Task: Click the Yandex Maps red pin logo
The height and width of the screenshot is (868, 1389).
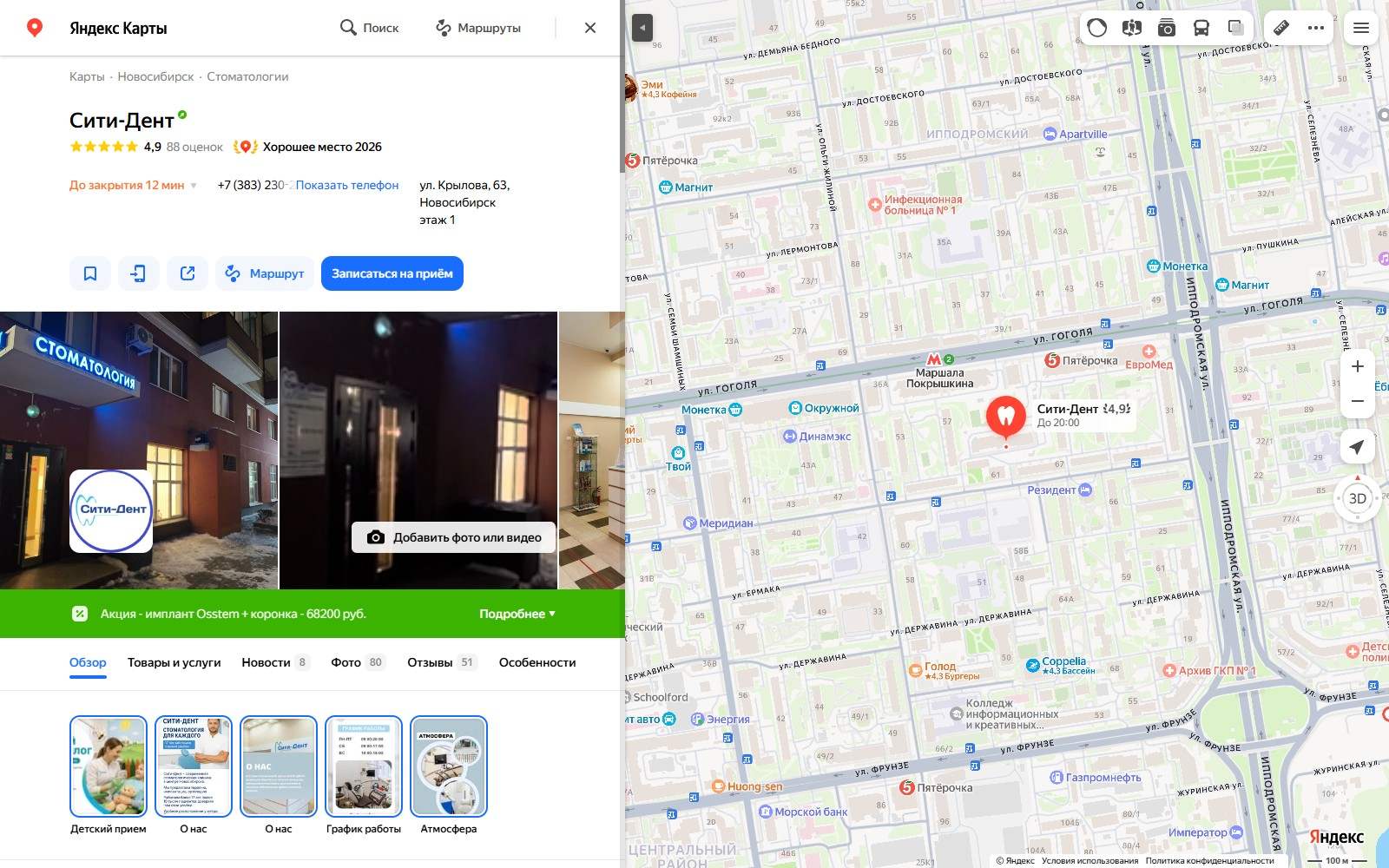Action: click(35, 28)
